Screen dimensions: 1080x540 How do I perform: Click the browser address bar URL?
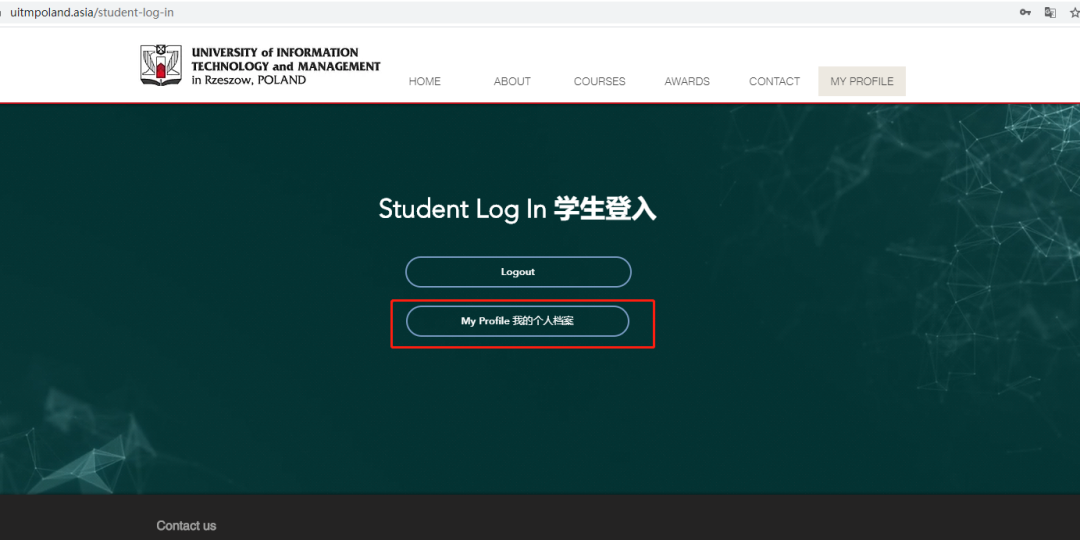coord(92,12)
